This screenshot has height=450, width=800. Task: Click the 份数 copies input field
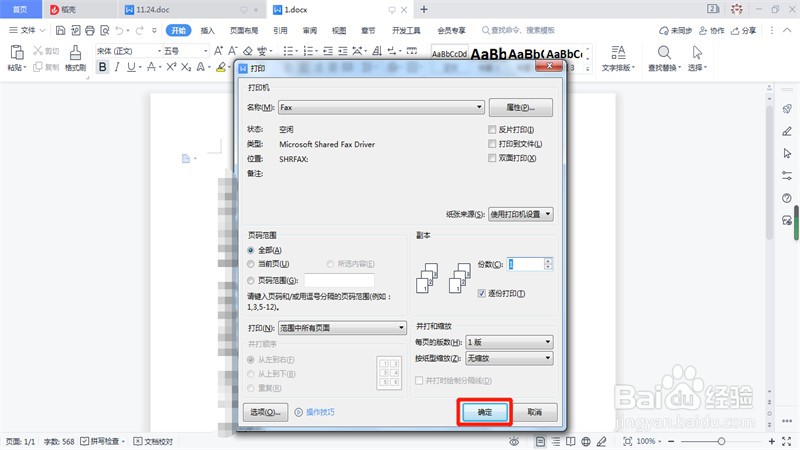tap(526, 264)
